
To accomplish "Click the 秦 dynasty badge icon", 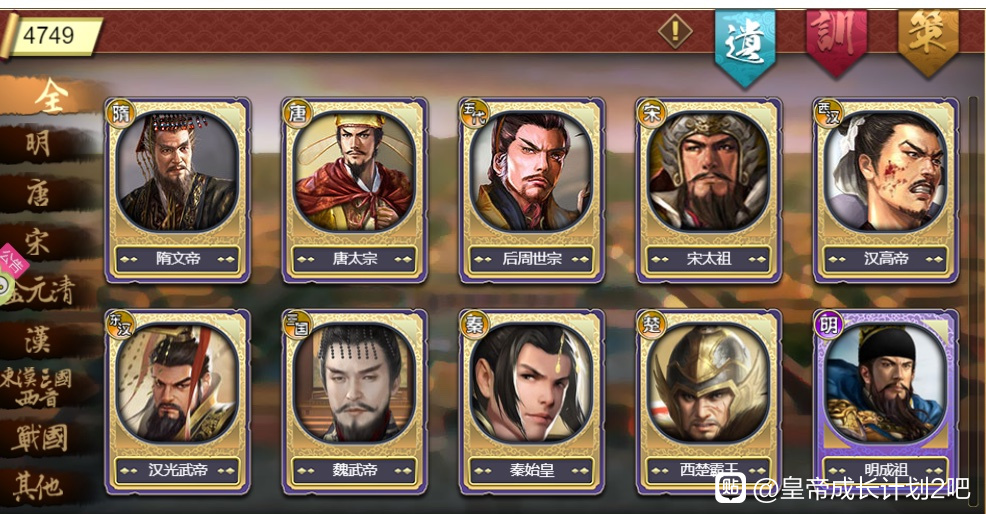I will click(474, 325).
